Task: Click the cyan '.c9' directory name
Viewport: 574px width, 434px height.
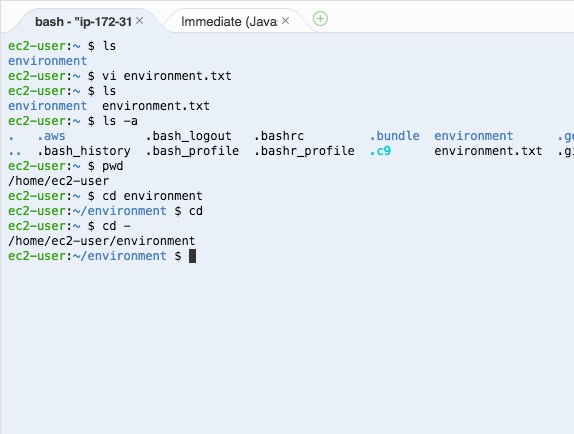Action: (x=380, y=151)
